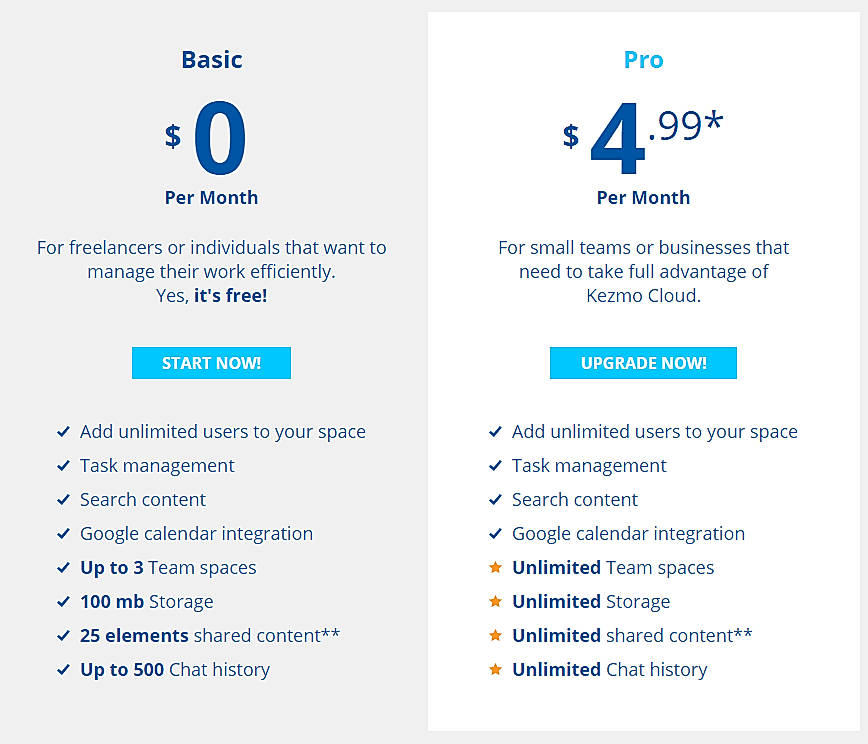The height and width of the screenshot is (744, 868).
Task: Click the checkmark beside Basic's Task management
Action: pyautogui.click(x=63, y=465)
